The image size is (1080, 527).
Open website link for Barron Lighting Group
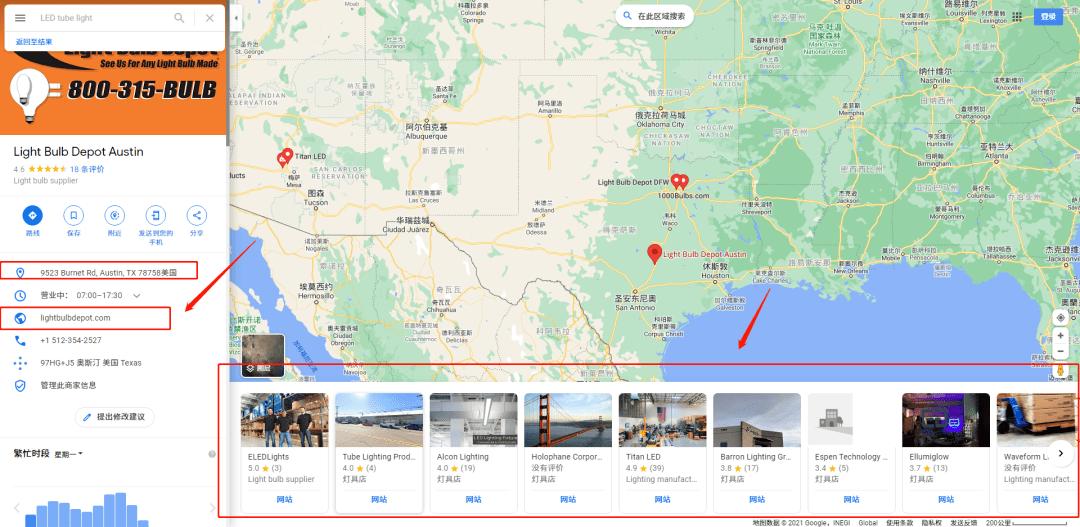[x=756, y=499]
